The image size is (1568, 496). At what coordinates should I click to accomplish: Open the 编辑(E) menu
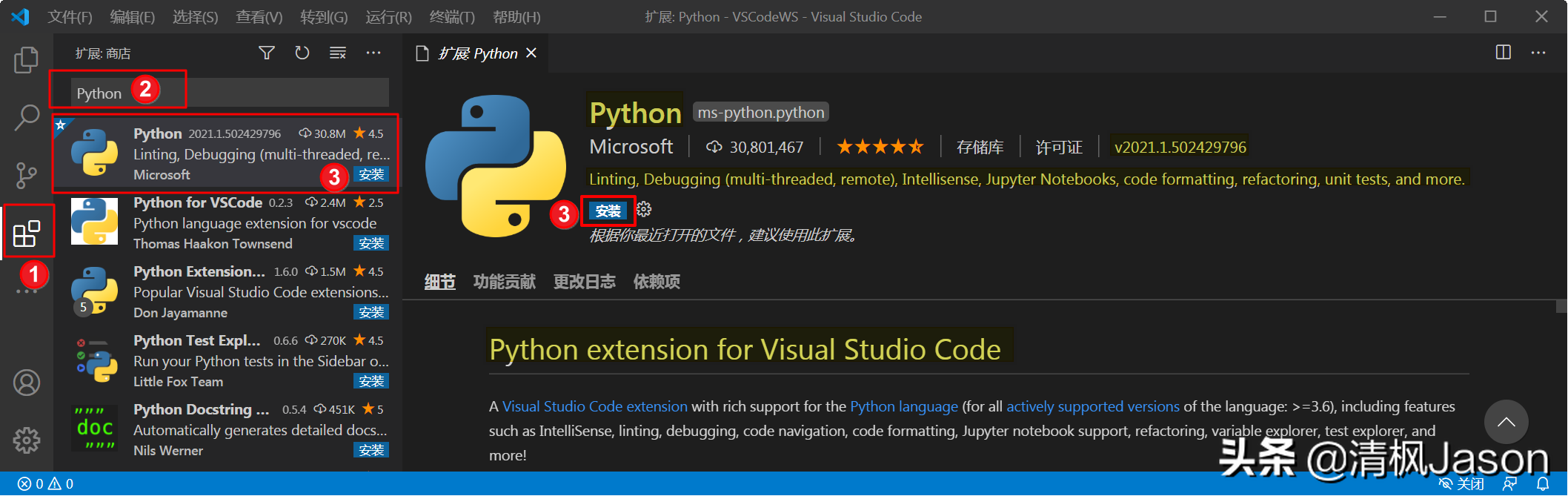pos(133,16)
